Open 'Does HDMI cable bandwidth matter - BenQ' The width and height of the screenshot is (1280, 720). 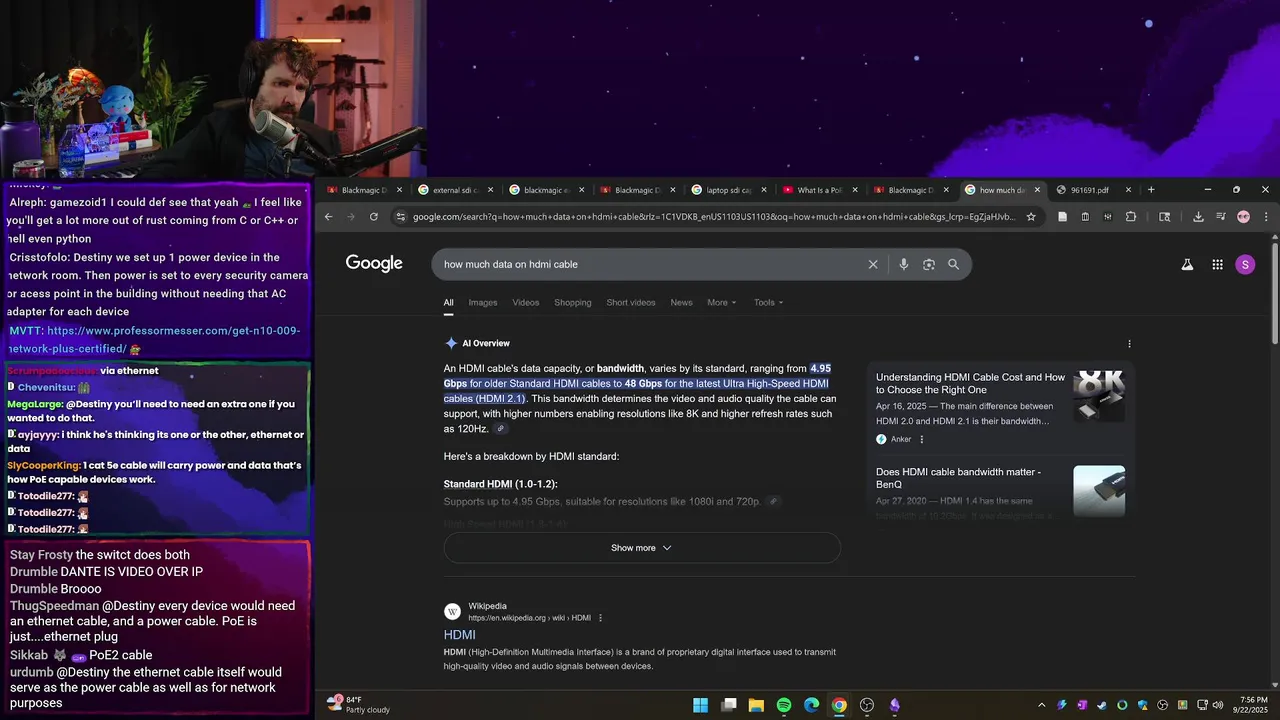point(958,478)
